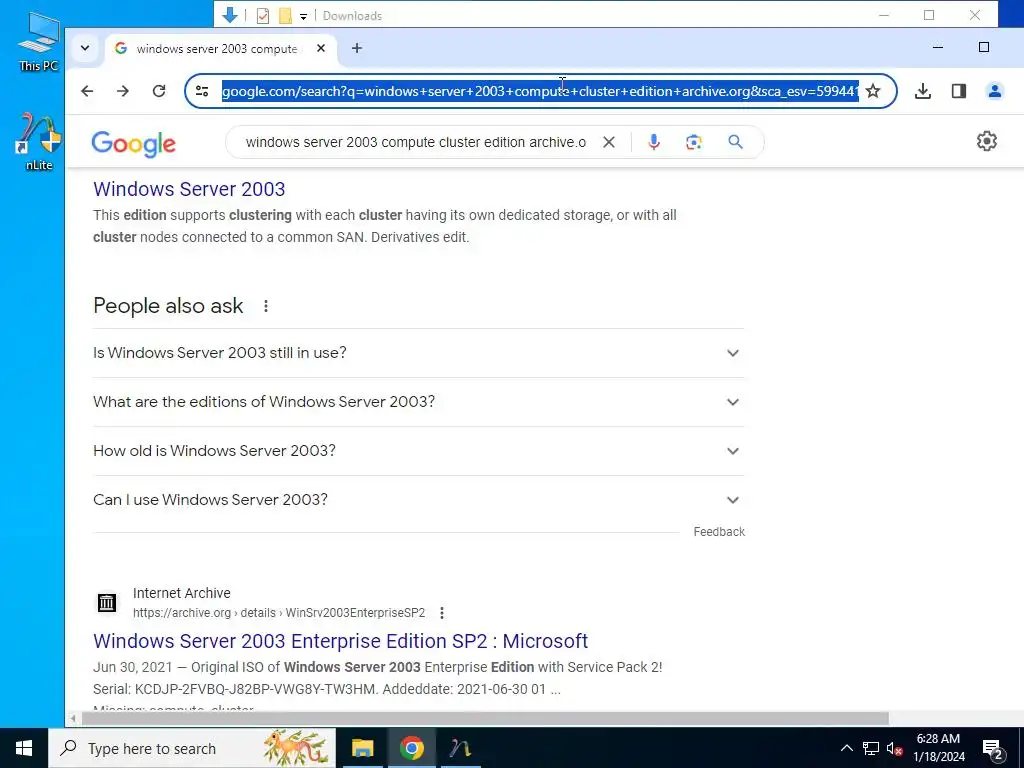
Task: View site information icon in address bar
Action: click(x=202, y=91)
